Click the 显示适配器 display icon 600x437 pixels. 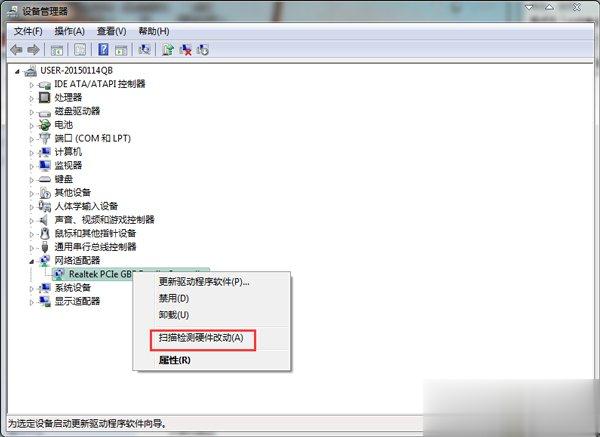click(45, 301)
